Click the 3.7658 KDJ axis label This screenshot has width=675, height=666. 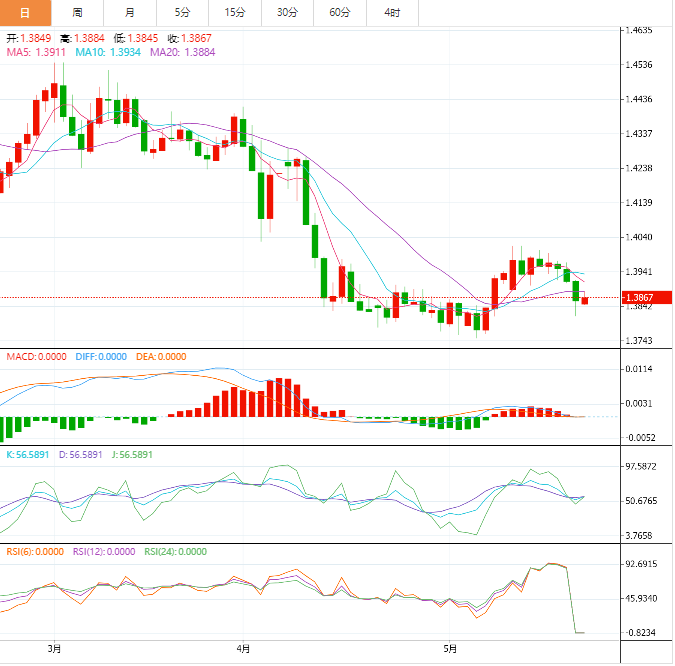(639, 536)
